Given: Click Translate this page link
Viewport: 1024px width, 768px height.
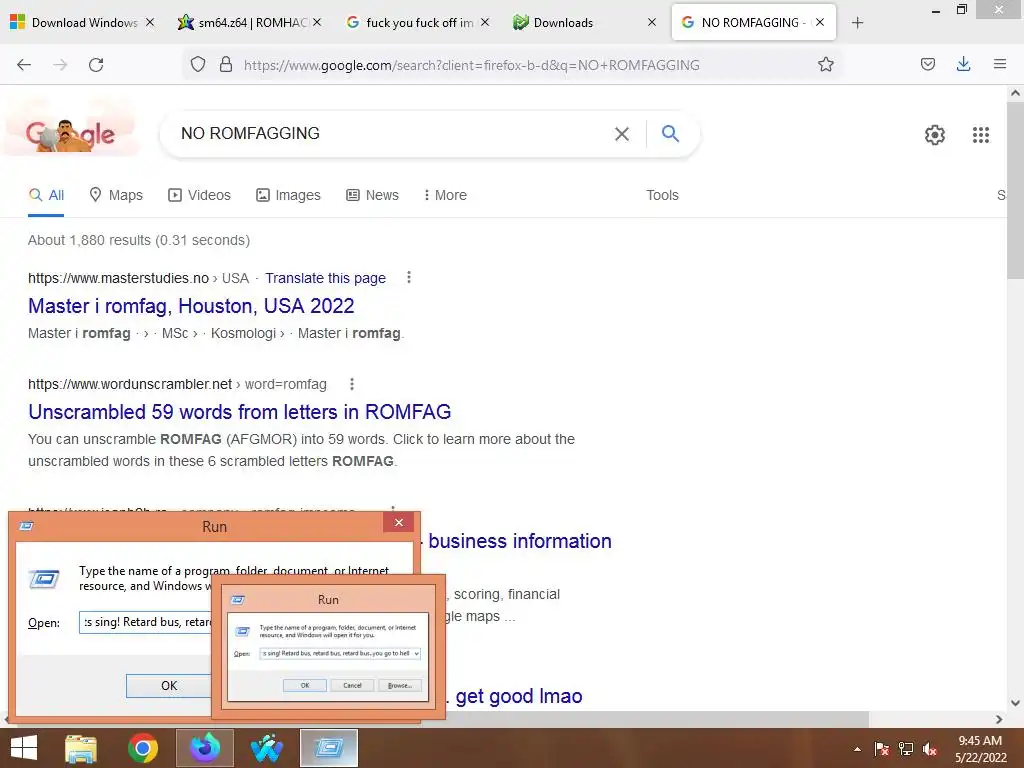Looking at the screenshot, I should [325, 278].
